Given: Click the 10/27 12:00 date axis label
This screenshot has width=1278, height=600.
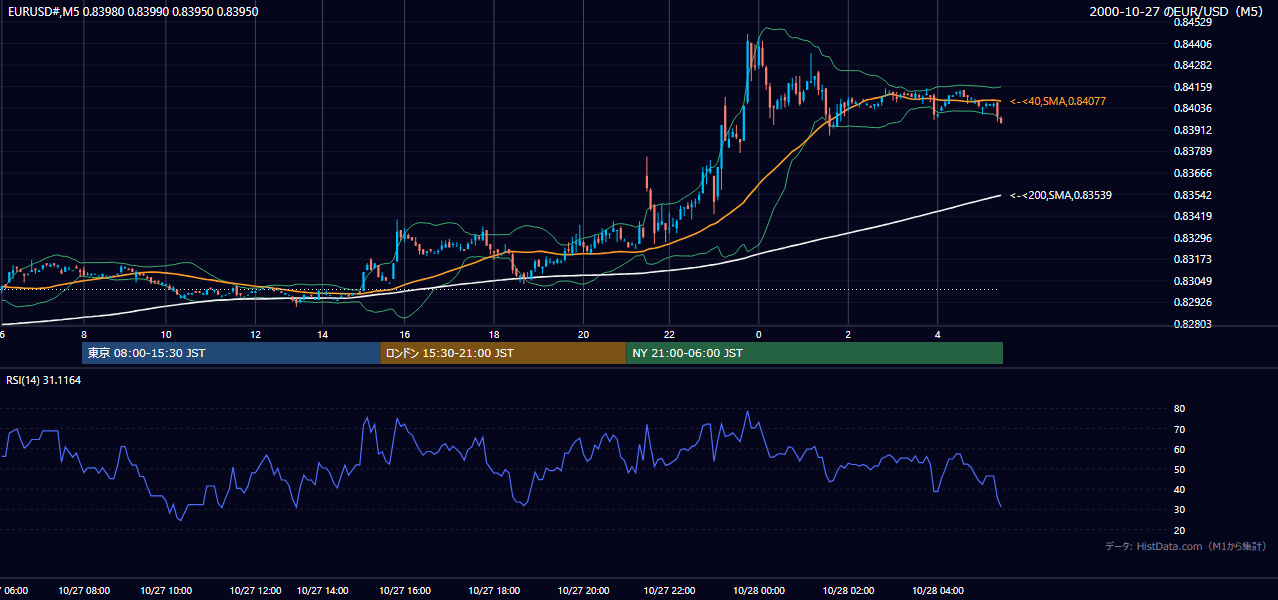Looking at the screenshot, I should pos(255,590).
